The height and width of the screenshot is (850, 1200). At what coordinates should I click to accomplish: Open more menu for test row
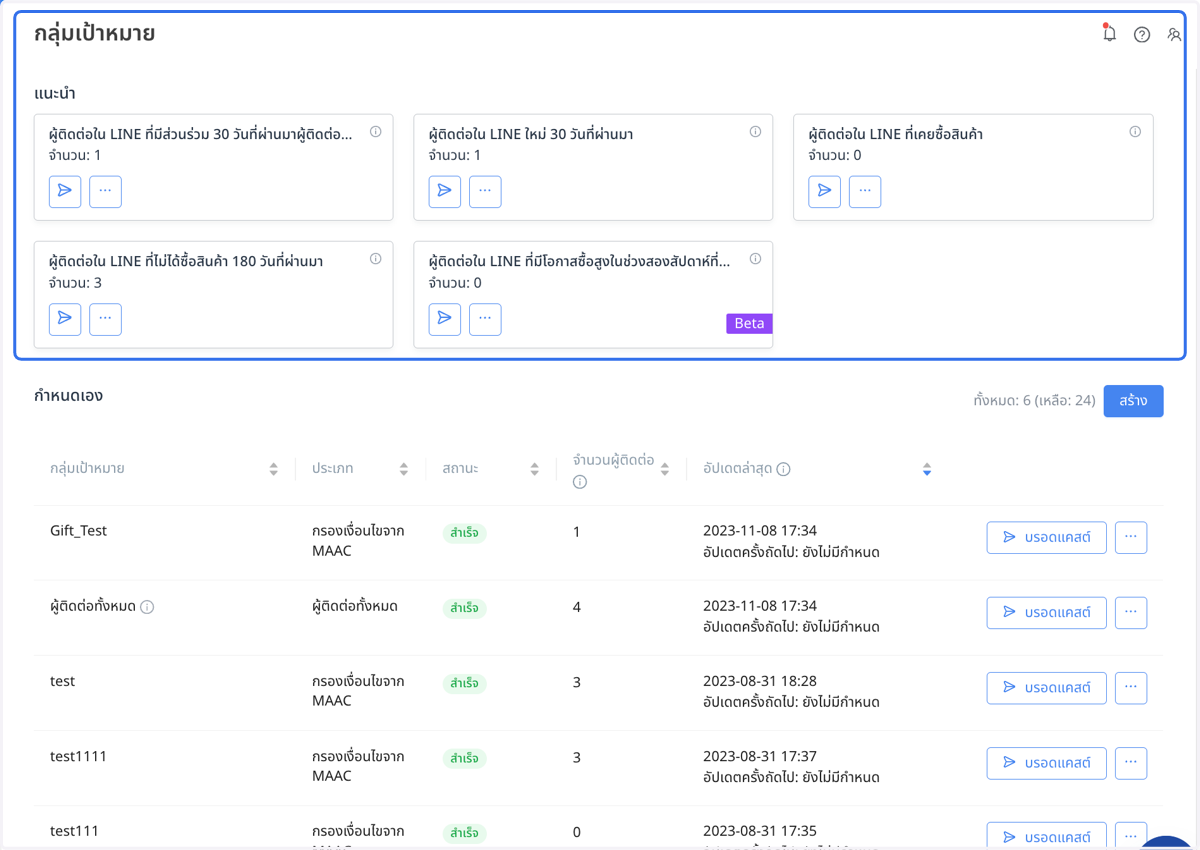click(x=1131, y=688)
